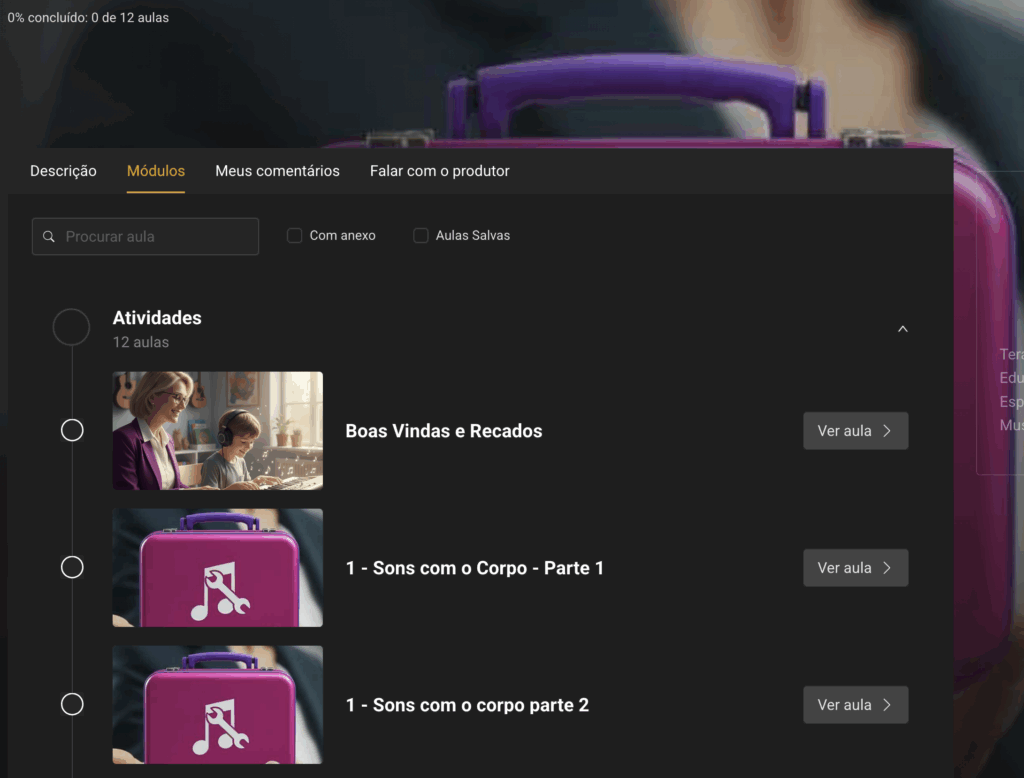Click the Atividades module progress circle
The height and width of the screenshot is (778, 1024).
tap(71, 327)
